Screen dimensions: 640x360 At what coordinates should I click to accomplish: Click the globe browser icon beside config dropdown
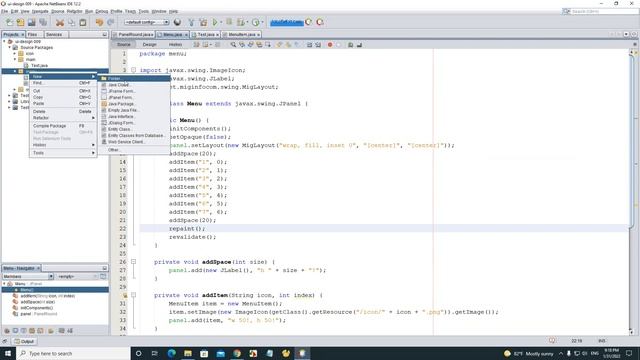tap(178, 22)
